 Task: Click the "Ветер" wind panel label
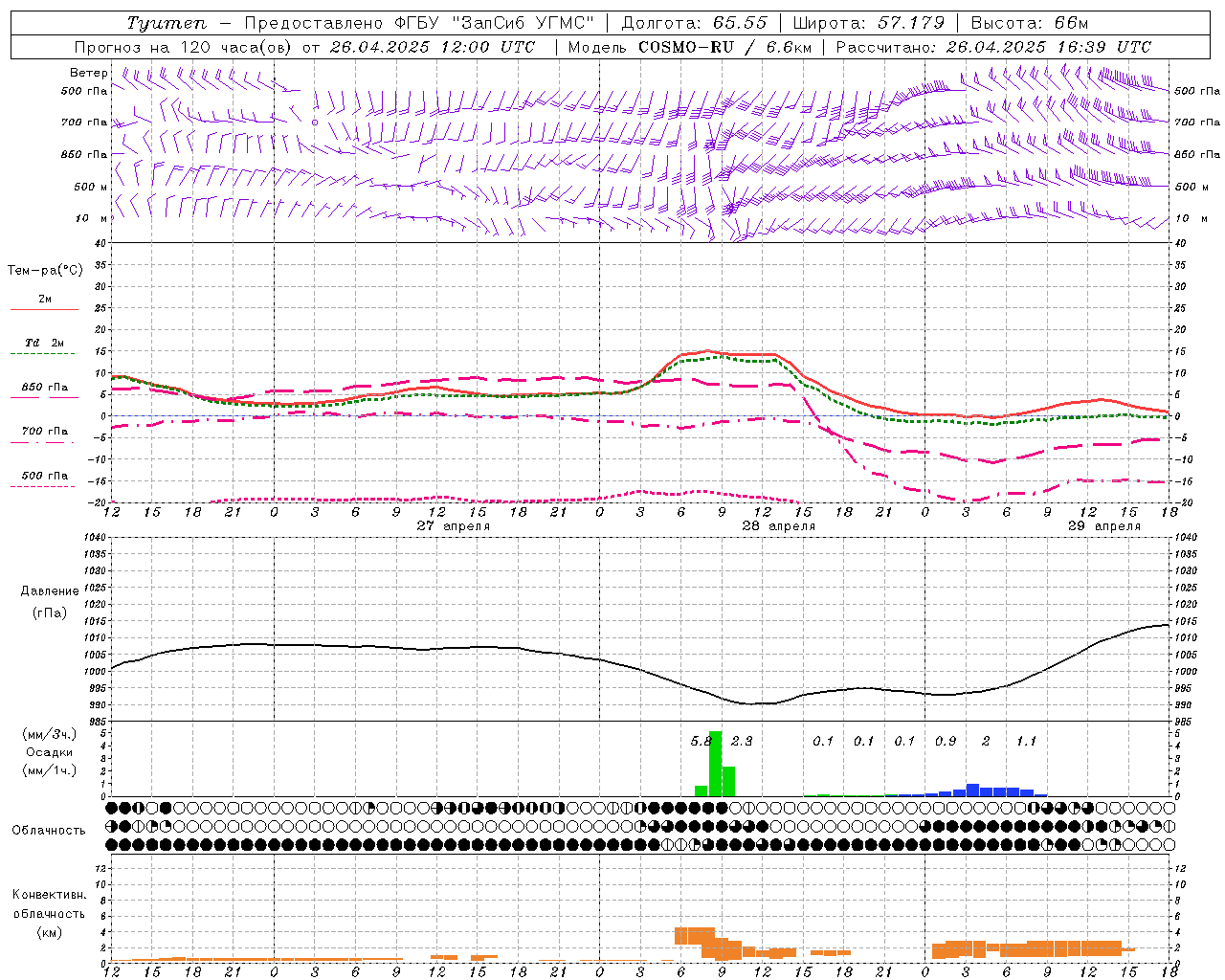[89, 73]
